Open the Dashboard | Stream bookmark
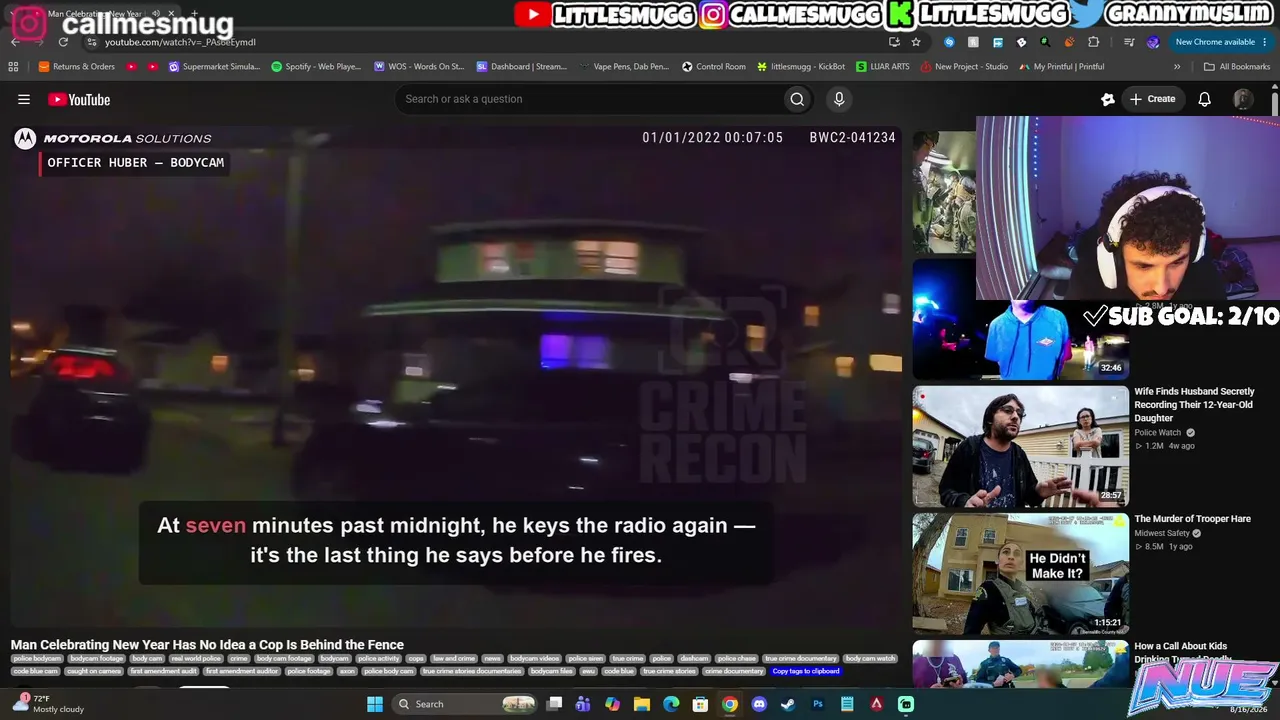Screen dimensions: 1280x720 522,67
